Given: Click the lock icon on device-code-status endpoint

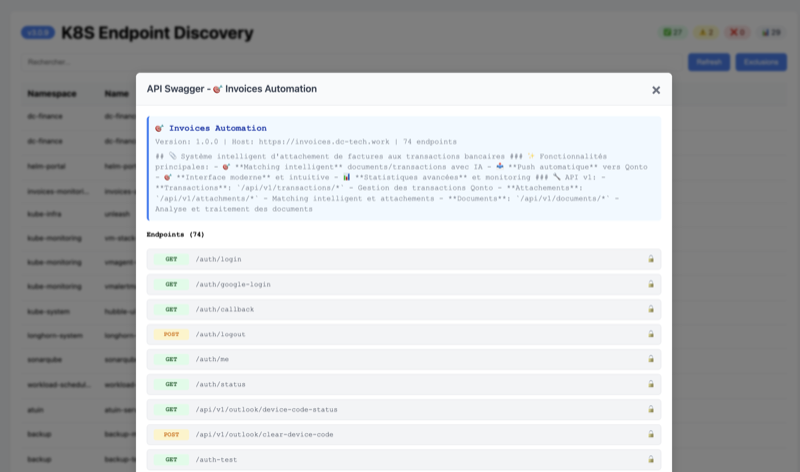Looking at the screenshot, I should (650, 409).
